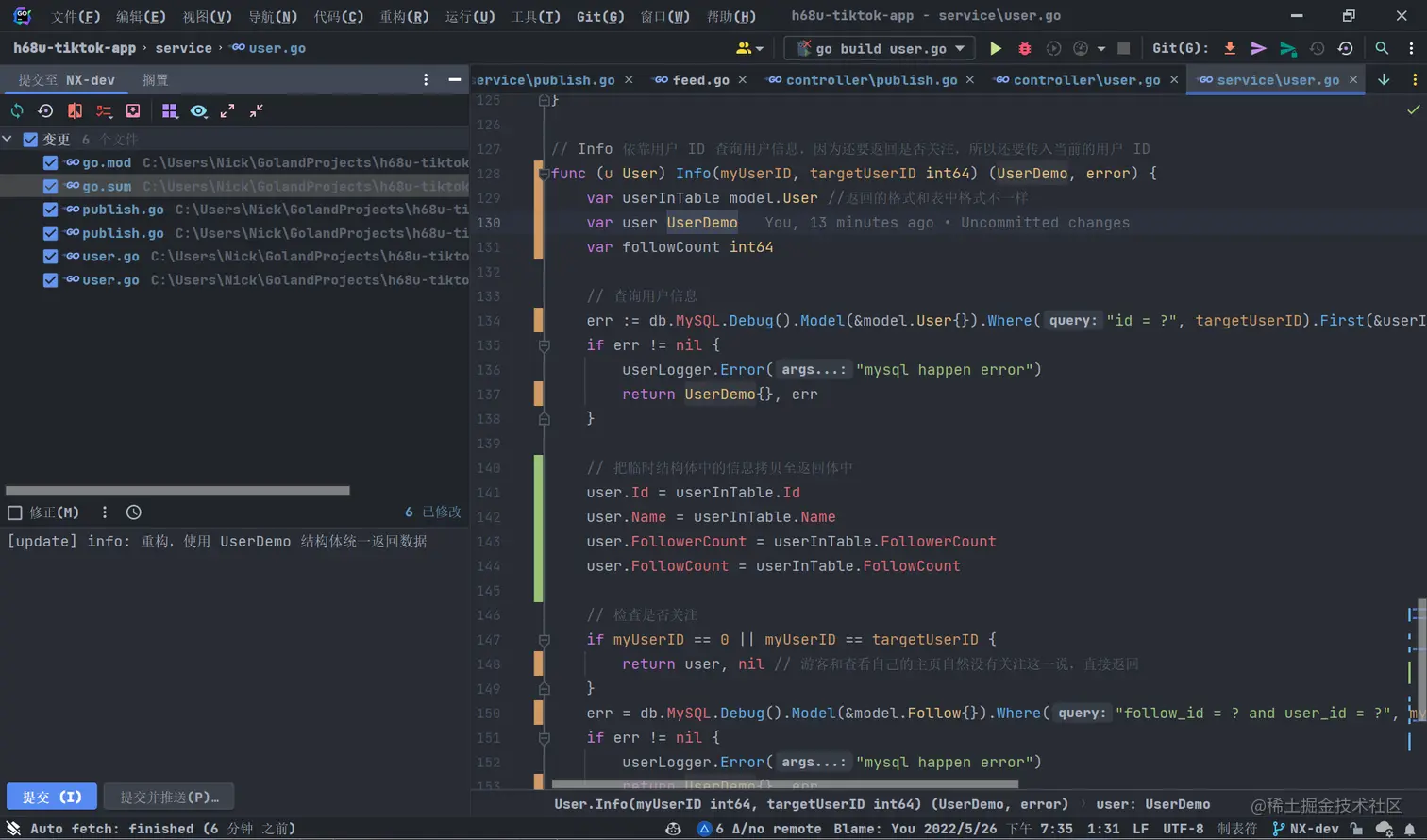The width and height of the screenshot is (1427, 840).
Task: Click the LF line separator status entry
Action: coord(1140,829)
